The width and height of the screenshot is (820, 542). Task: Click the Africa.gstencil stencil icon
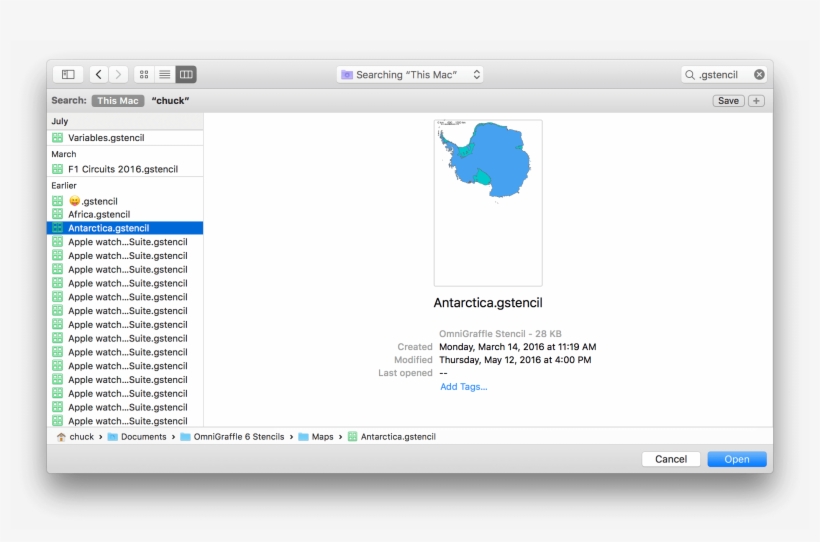point(58,214)
